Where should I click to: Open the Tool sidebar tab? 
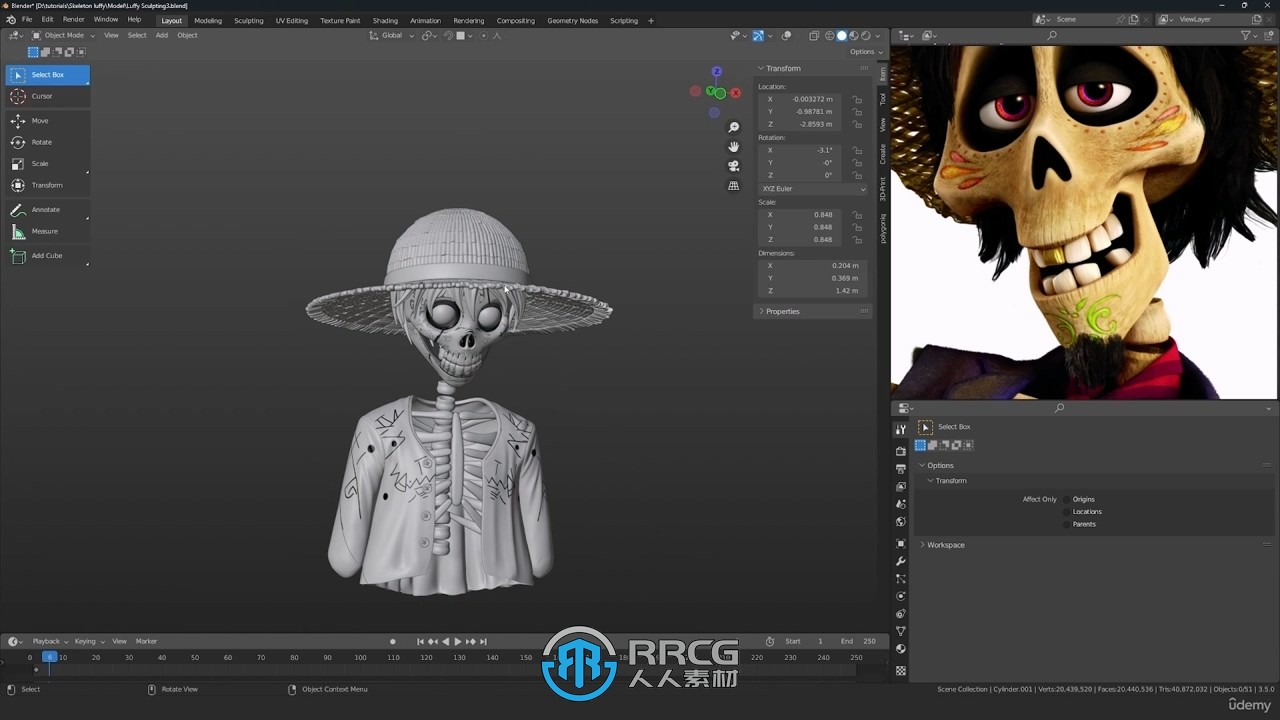pos(883,98)
